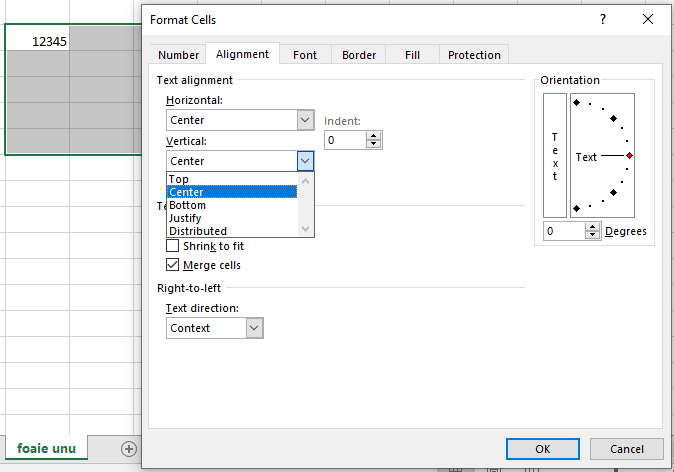Click the Degrees value input field
The height and width of the screenshot is (472, 674).
pos(564,231)
